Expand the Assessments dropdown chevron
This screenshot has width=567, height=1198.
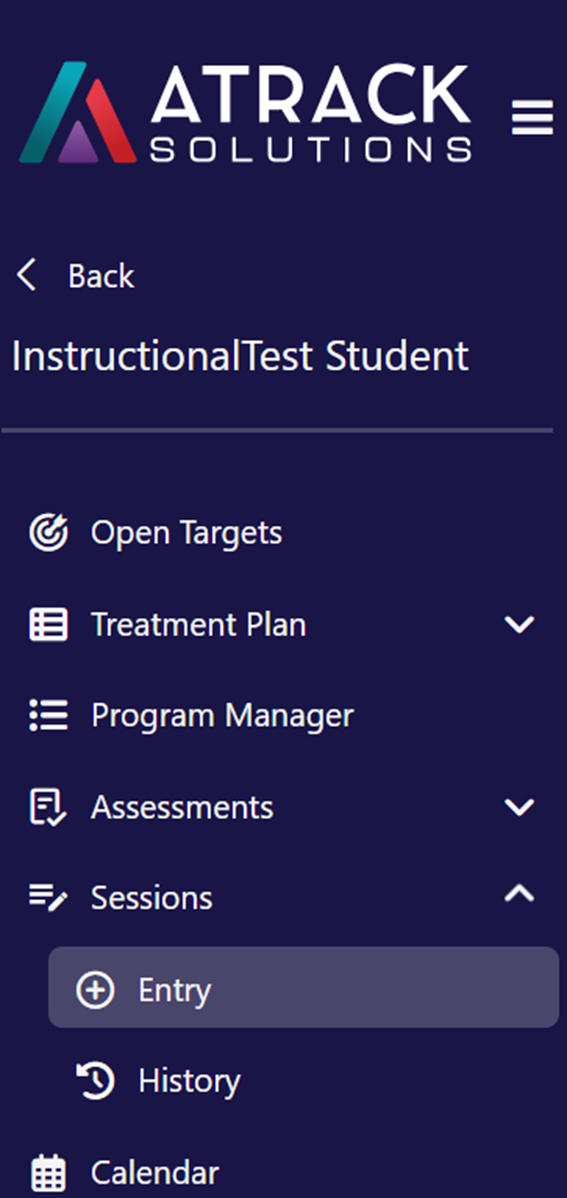520,808
